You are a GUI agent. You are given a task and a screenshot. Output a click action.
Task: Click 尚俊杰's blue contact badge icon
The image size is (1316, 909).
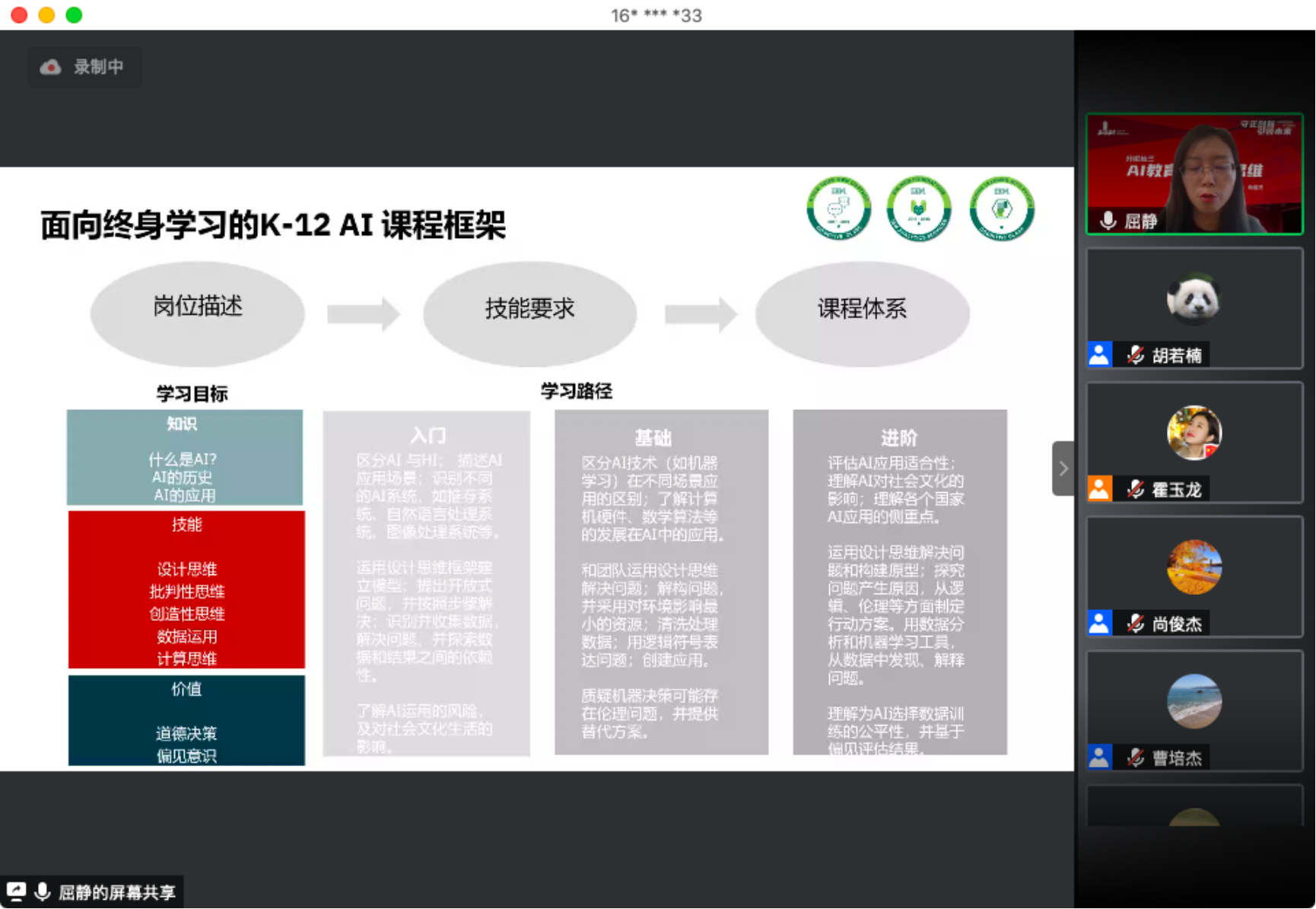tap(1099, 623)
